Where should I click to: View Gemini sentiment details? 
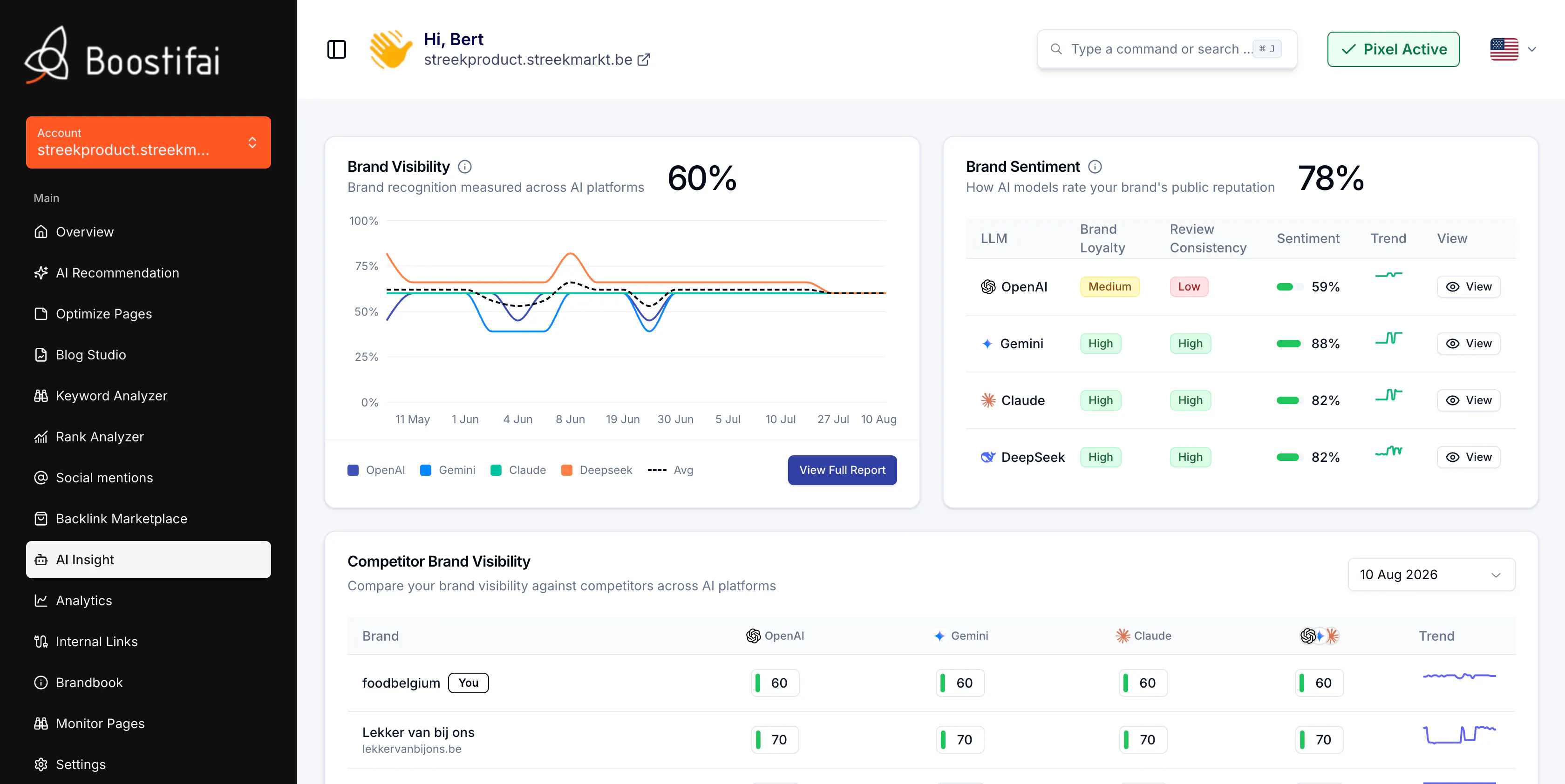(x=1469, y=344)
